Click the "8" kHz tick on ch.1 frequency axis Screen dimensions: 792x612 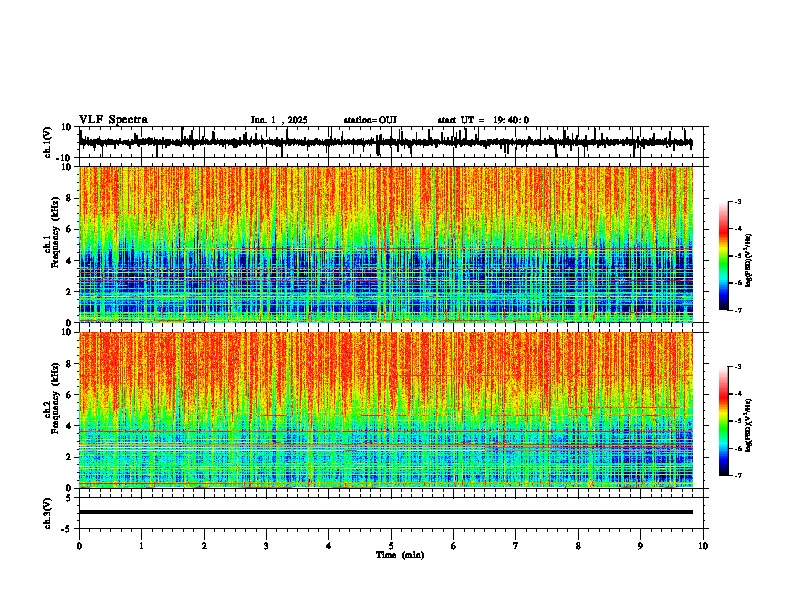70,198
